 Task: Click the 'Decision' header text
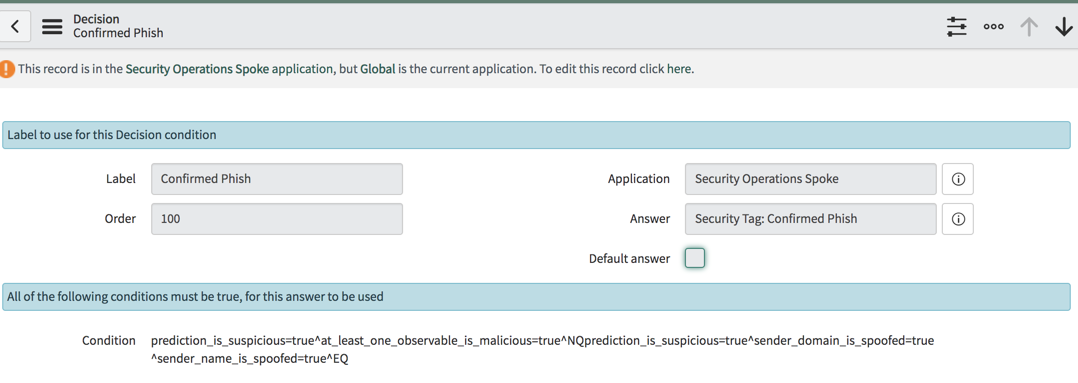pyautogui.click(x=96, y=19)
